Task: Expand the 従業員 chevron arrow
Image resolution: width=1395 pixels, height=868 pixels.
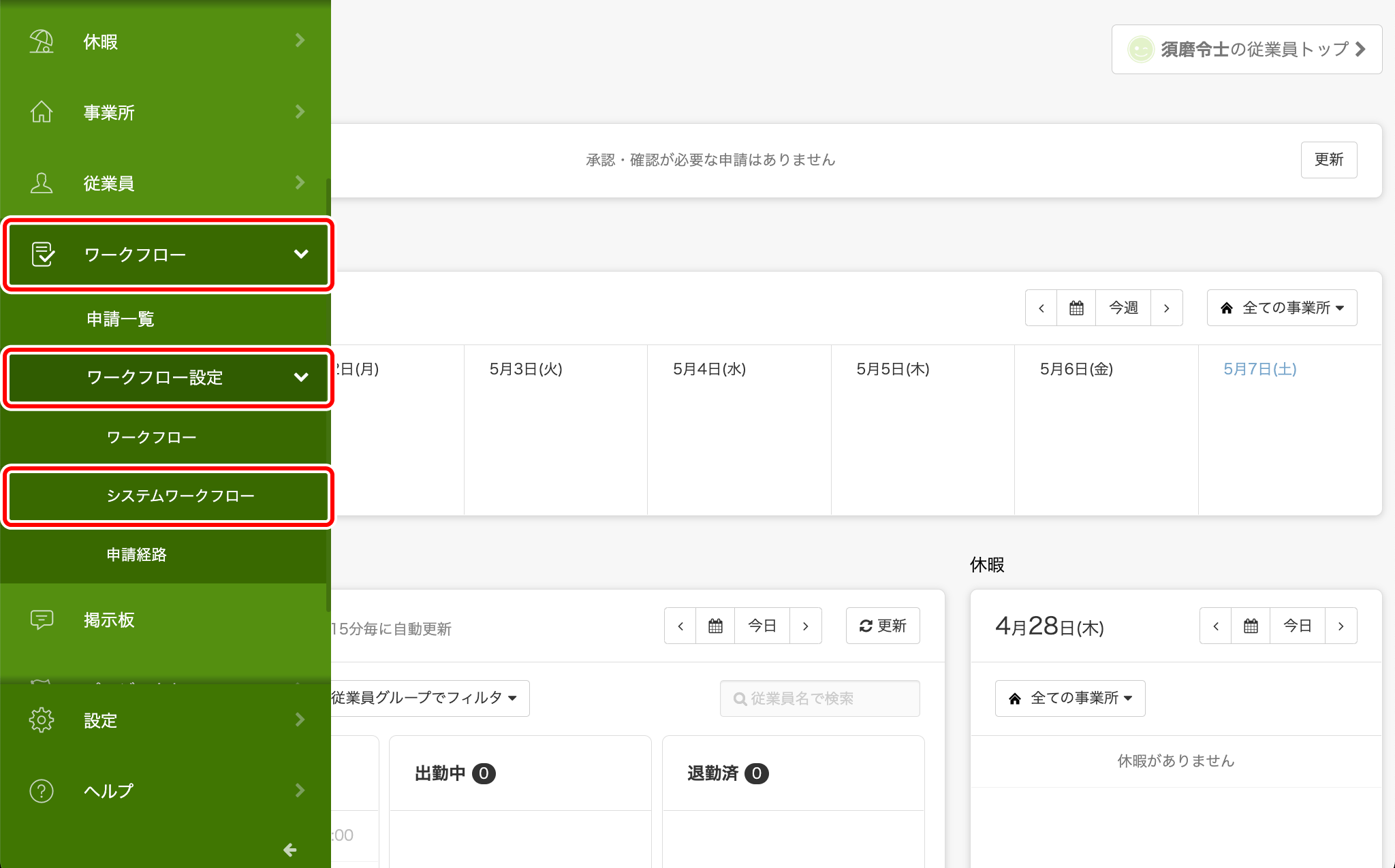Action: 300,182
